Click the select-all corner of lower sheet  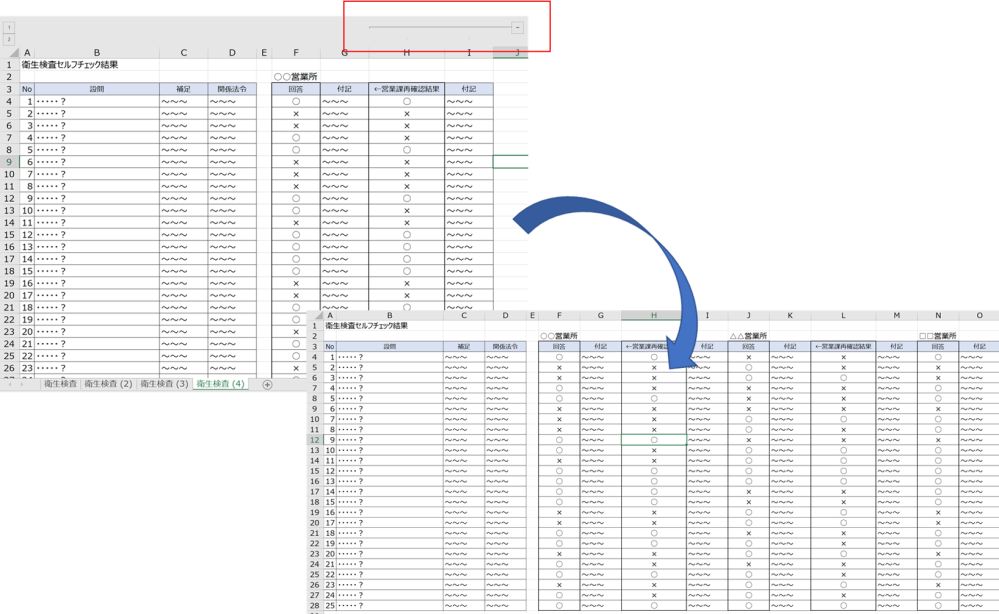tap(316, 315)
